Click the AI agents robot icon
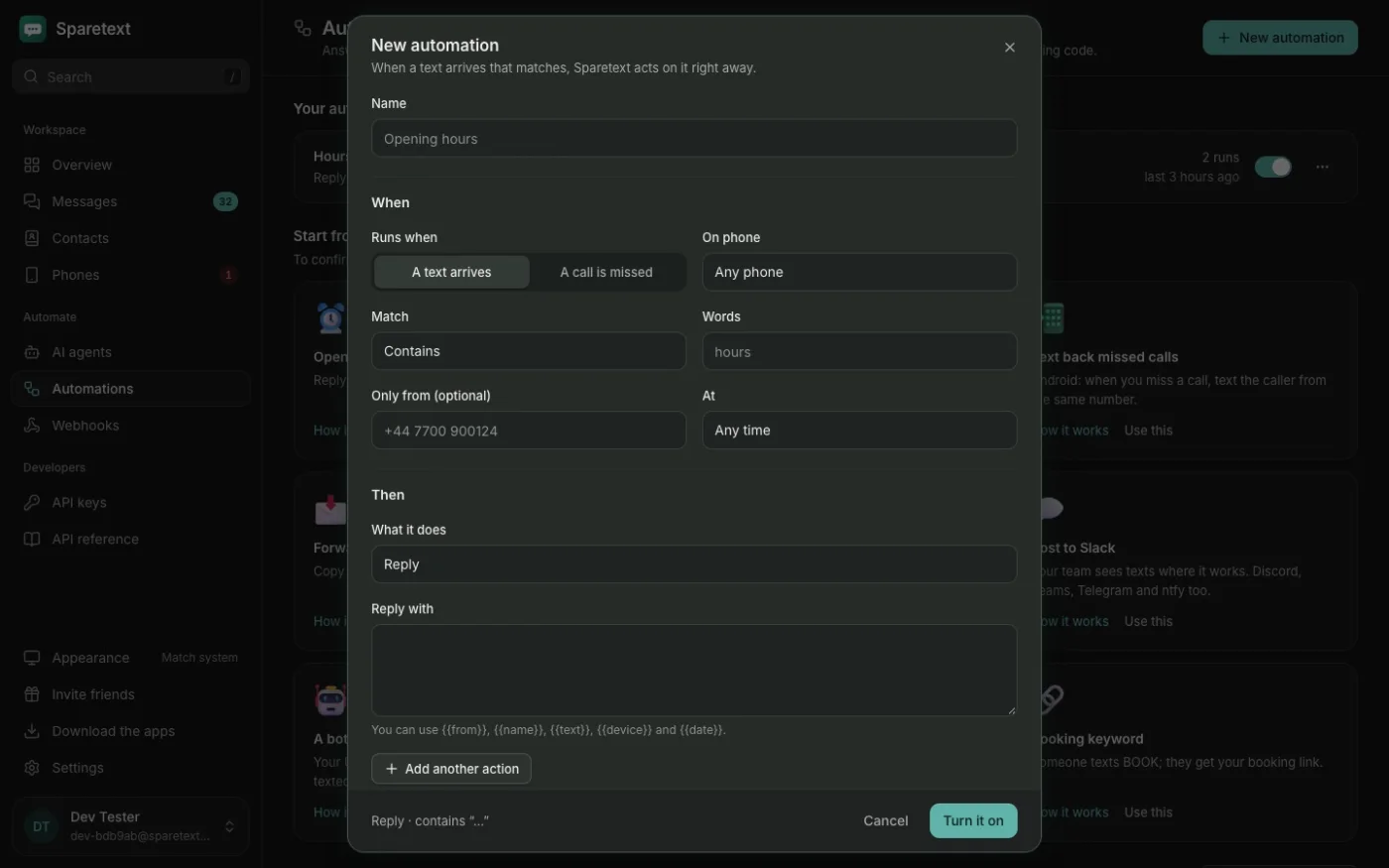This screenshot has width=1389, height=868. point(32,352)
